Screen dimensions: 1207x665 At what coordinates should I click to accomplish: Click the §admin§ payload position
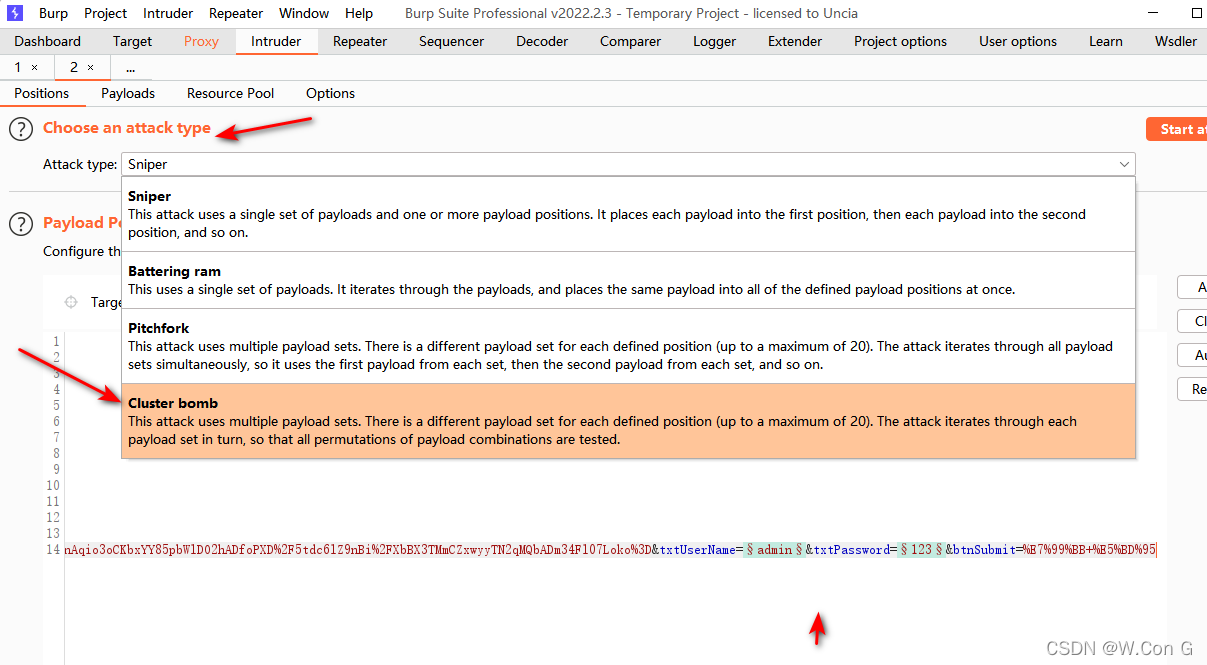coord(775,550)
